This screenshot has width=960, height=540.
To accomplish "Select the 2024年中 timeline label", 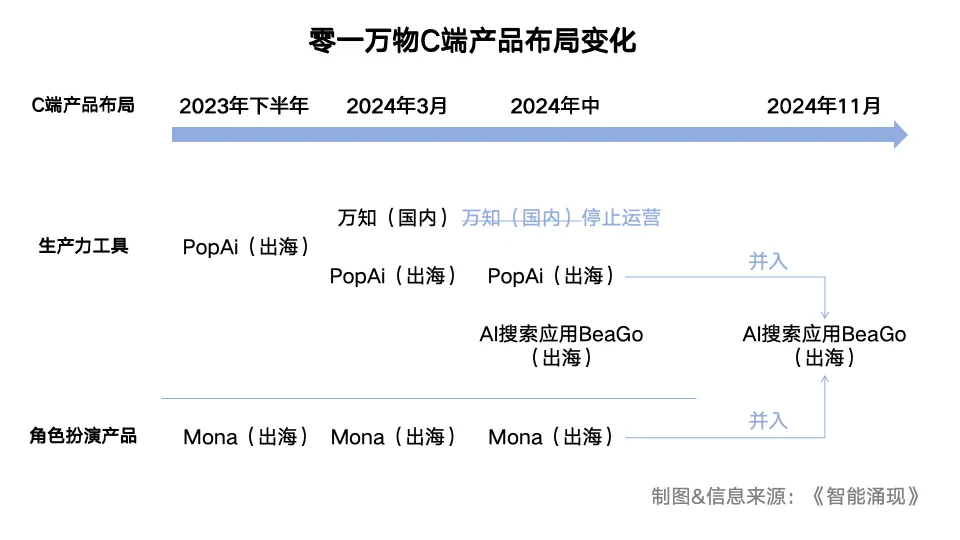I will 555,106.
